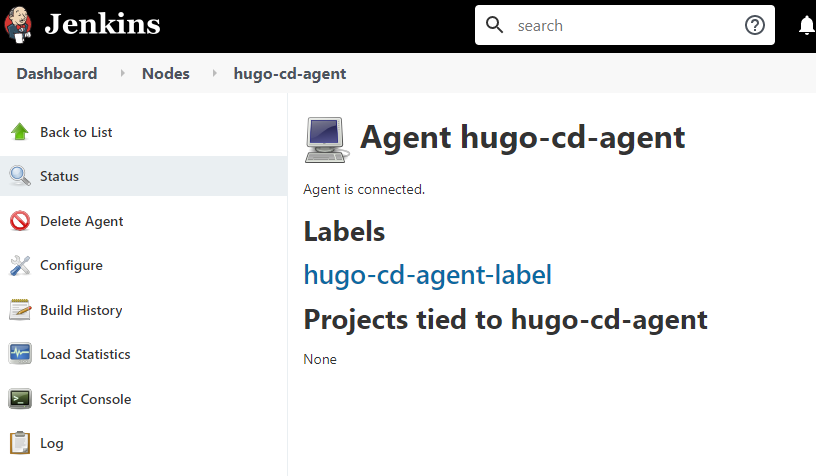Click the Status magnifying glass icon
This screenshot has width=816, height=476.
pos(20,176)
